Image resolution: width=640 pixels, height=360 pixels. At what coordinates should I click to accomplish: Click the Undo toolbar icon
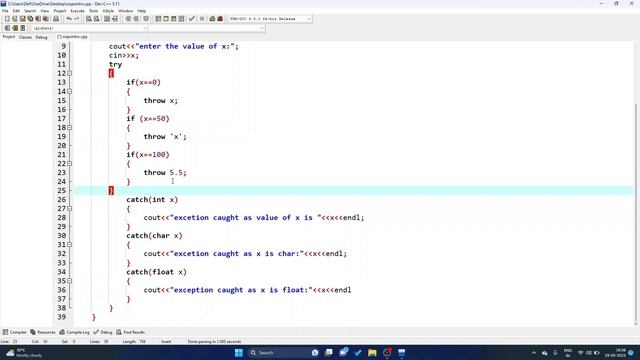click(69, 19)
